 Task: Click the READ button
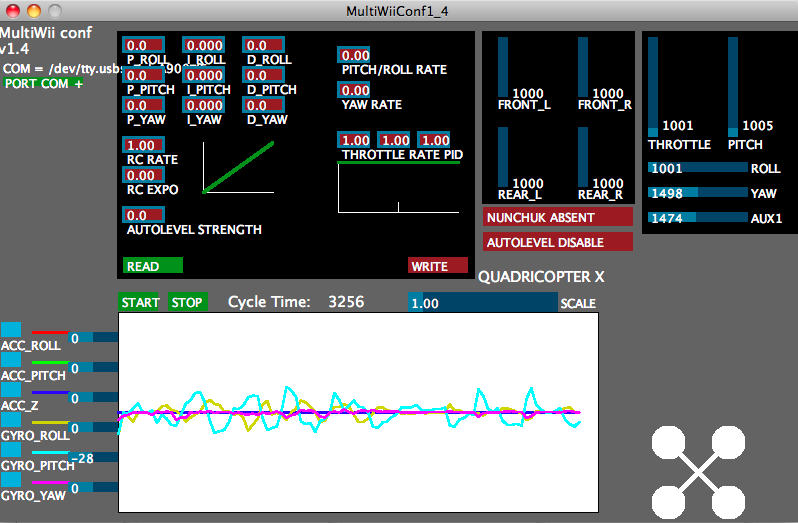click(x=153, y=266)
